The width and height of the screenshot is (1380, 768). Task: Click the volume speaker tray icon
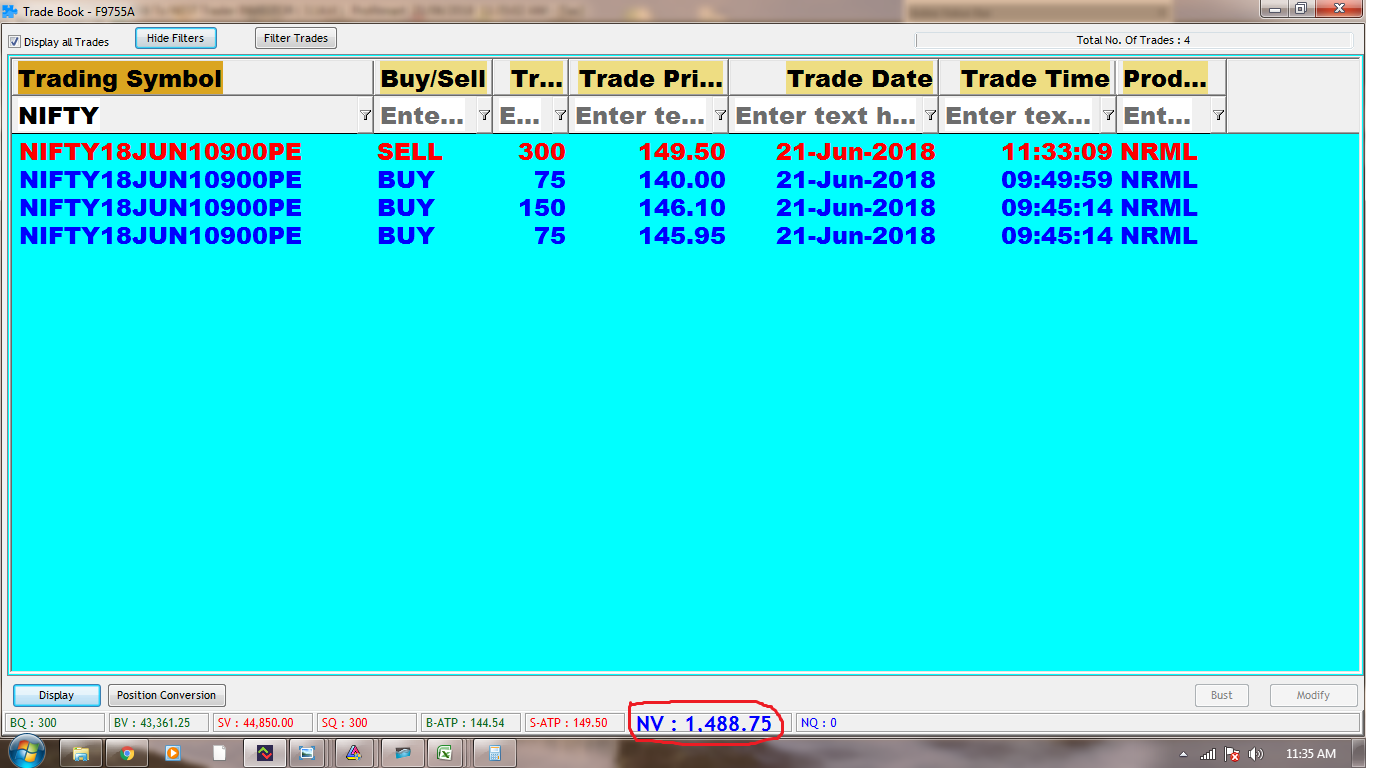coord(1256,754)
